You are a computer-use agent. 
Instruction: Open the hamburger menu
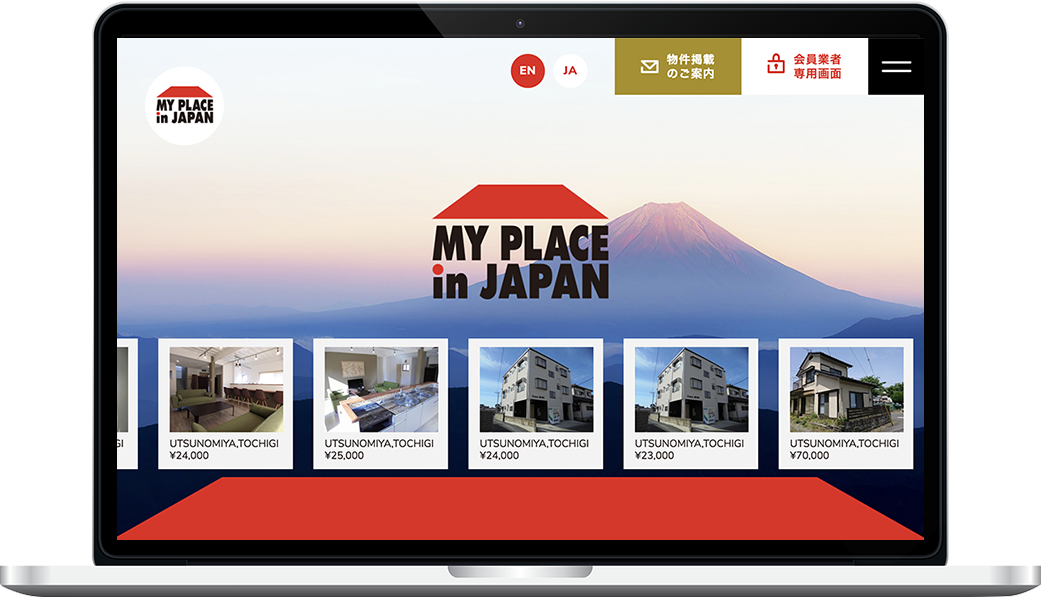pyautogui.click(x=896, y=67)
